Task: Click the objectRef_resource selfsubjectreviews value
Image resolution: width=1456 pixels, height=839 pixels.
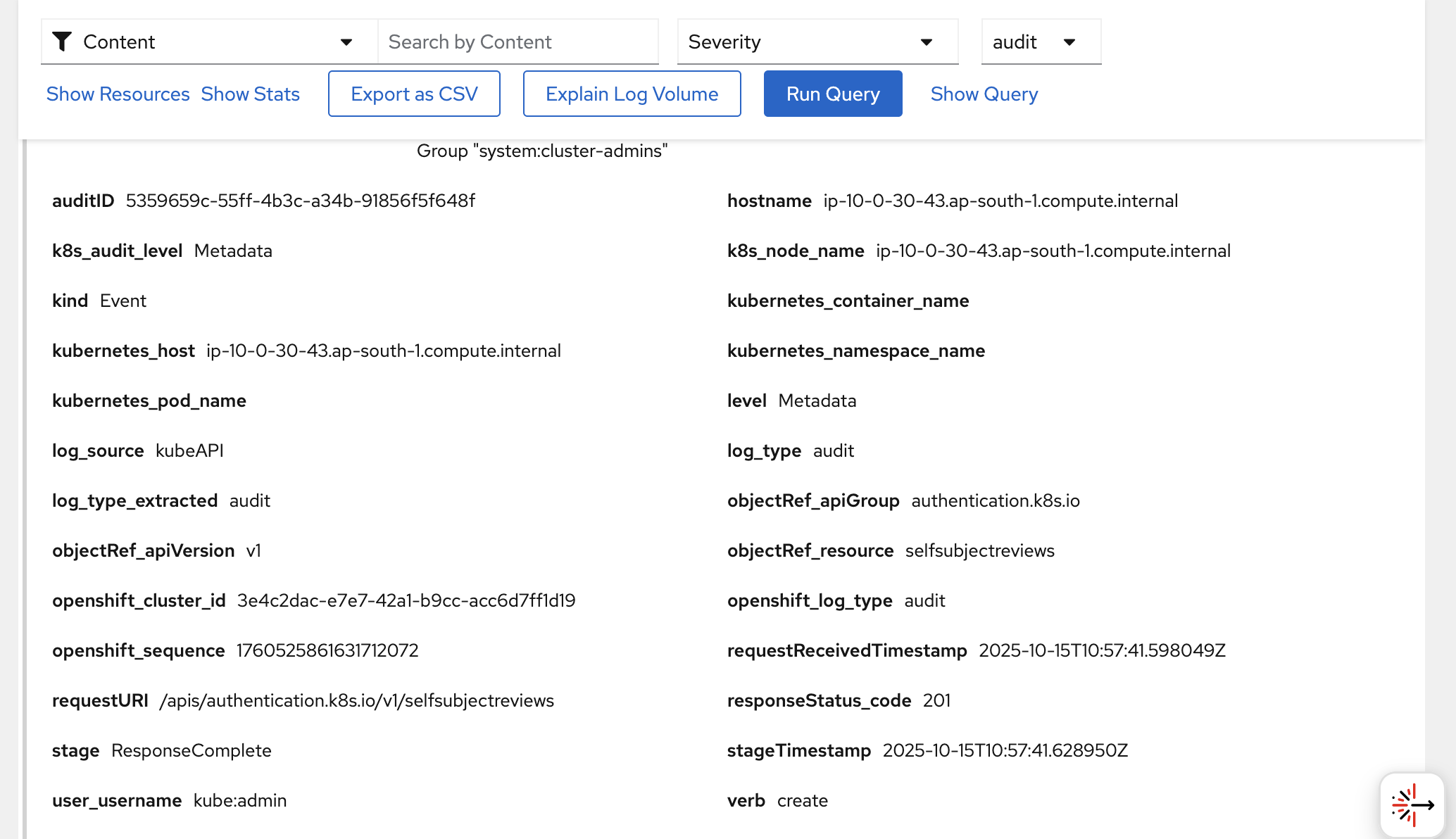Action: pyautogui.click(x=979, y=551)
